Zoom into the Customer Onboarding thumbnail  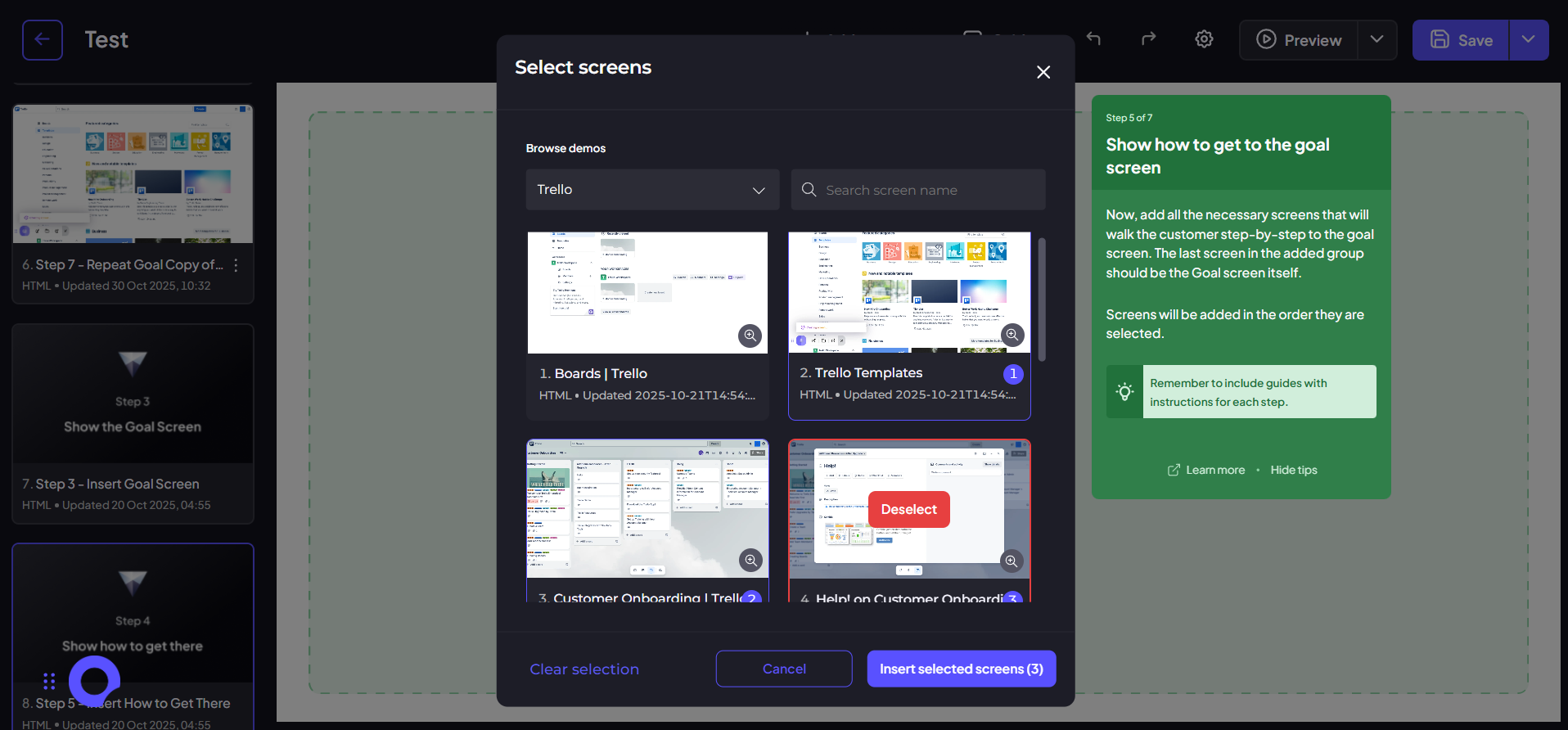(750, 560)
